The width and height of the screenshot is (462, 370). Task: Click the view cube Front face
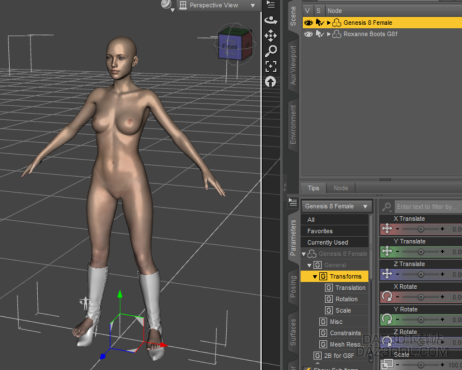[230, 47]
